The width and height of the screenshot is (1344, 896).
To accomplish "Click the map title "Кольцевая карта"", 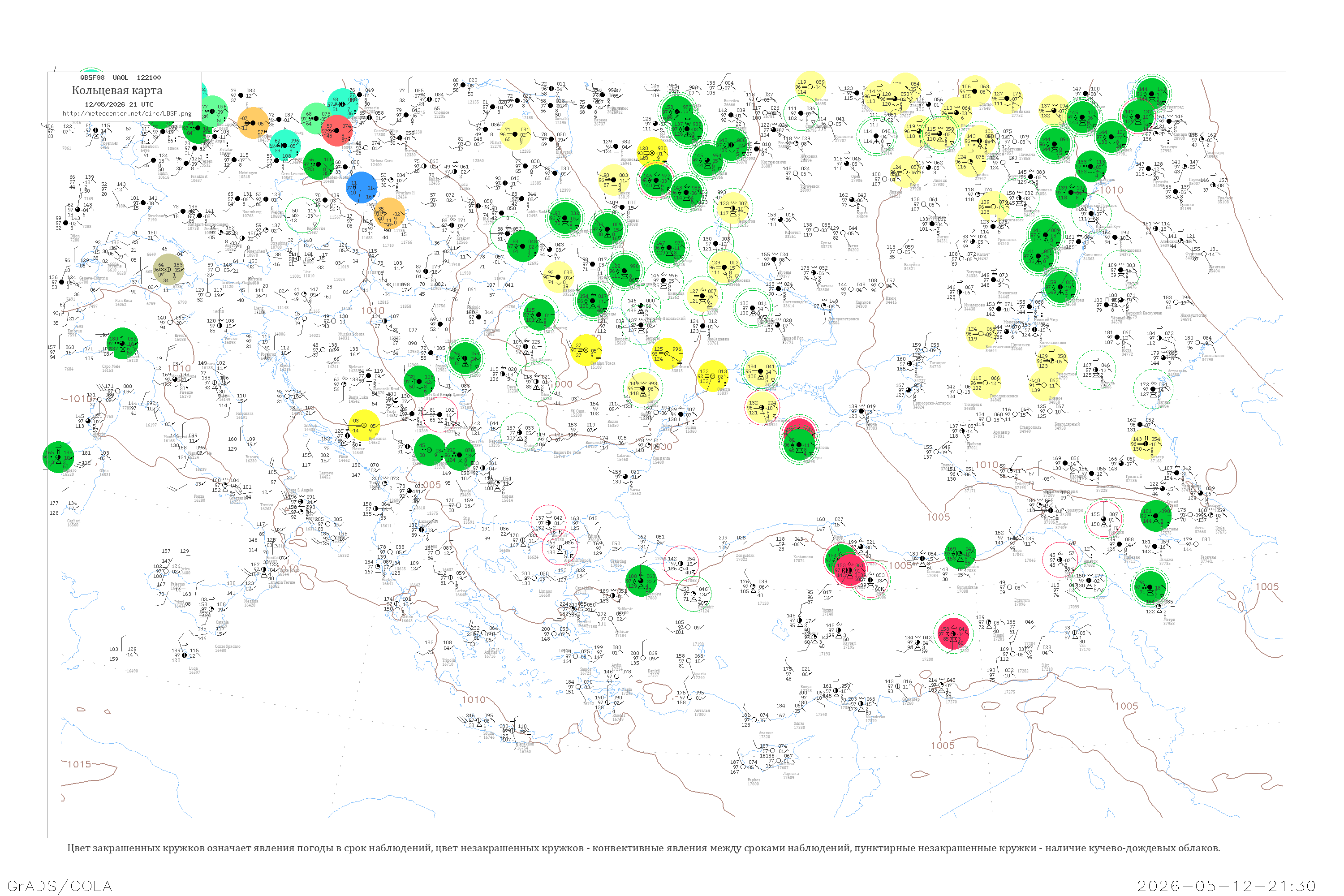I will (117, 90).
